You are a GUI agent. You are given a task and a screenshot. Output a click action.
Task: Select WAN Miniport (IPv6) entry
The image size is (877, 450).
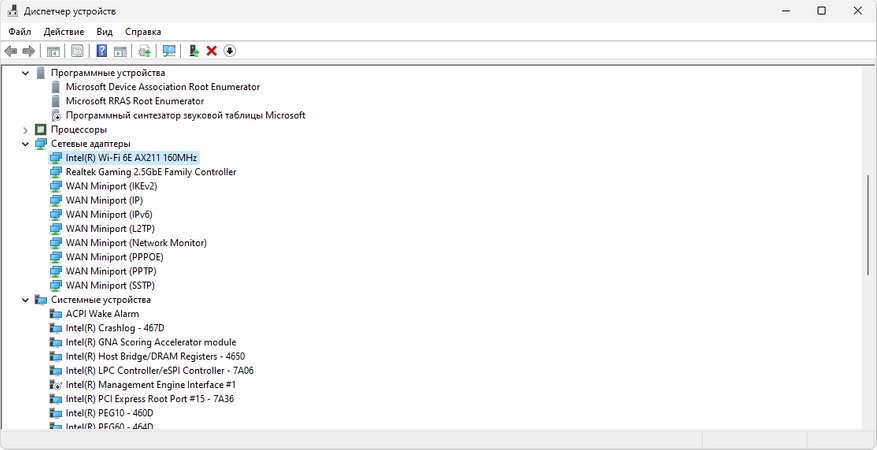pos(109,215)
